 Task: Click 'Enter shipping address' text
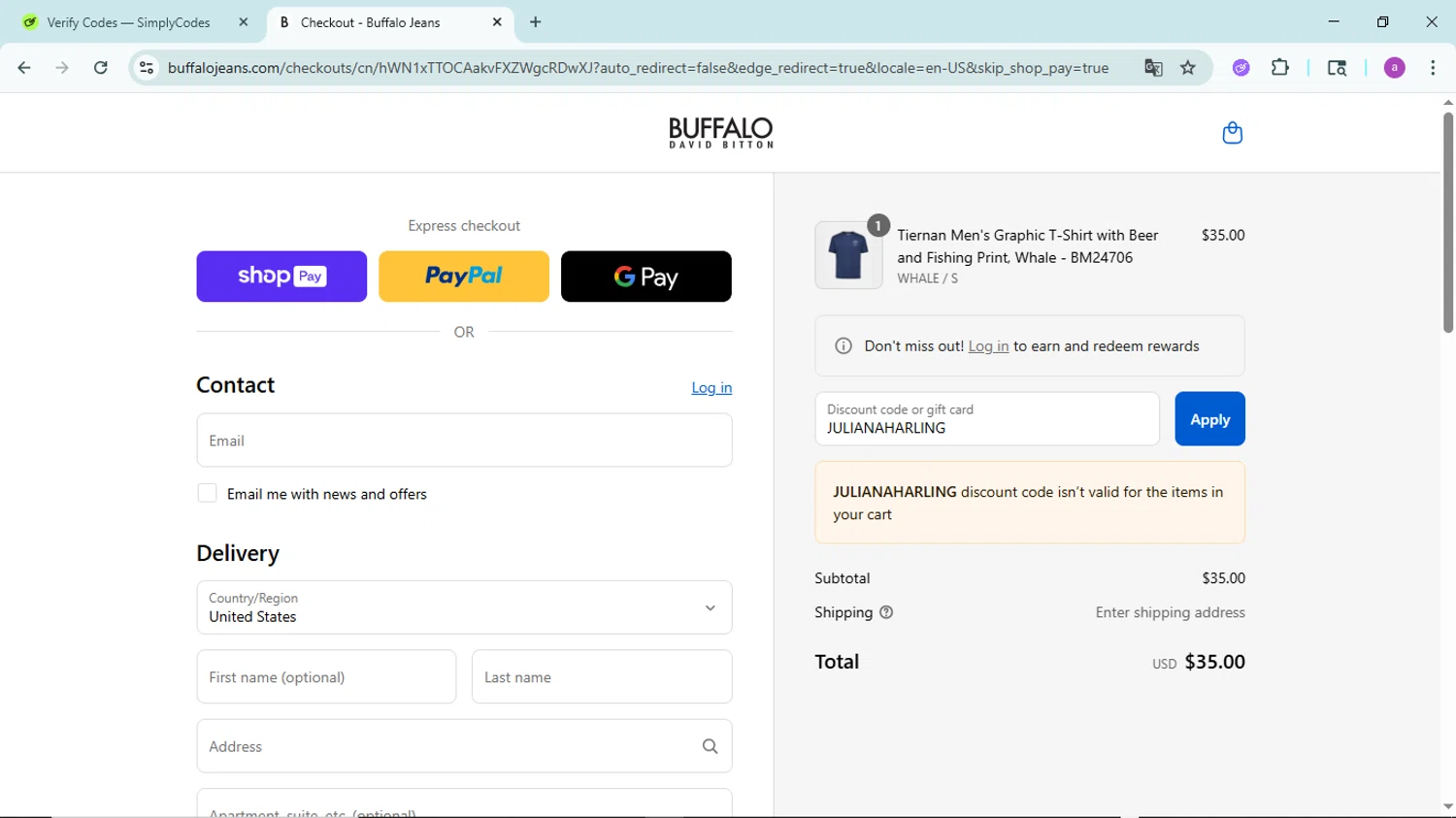click(1170, 612)
